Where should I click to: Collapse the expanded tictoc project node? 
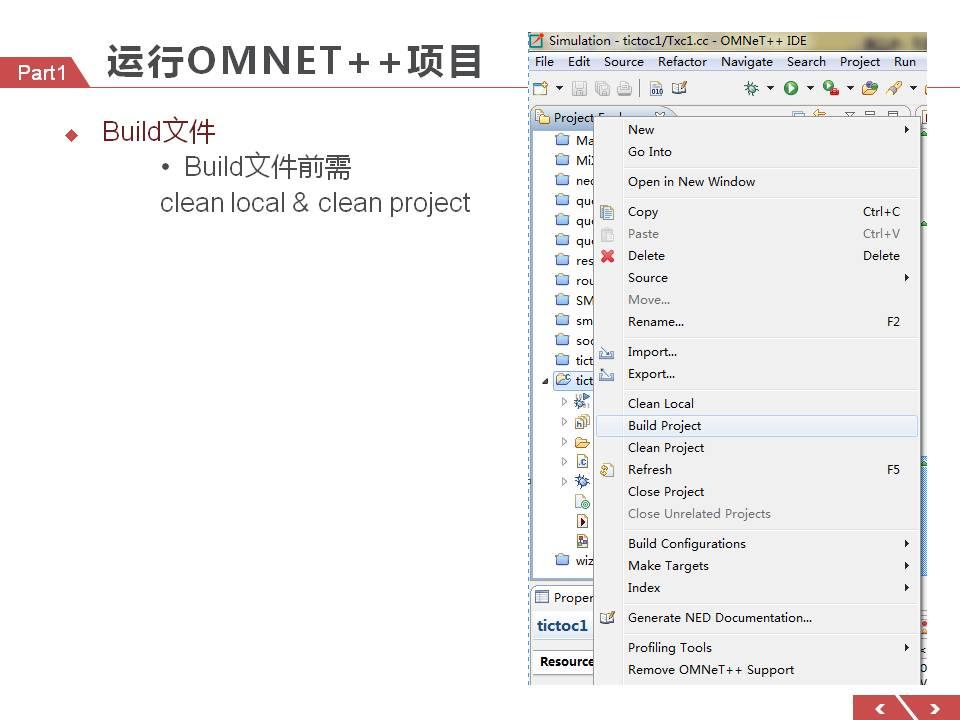(x=544, y=380)
